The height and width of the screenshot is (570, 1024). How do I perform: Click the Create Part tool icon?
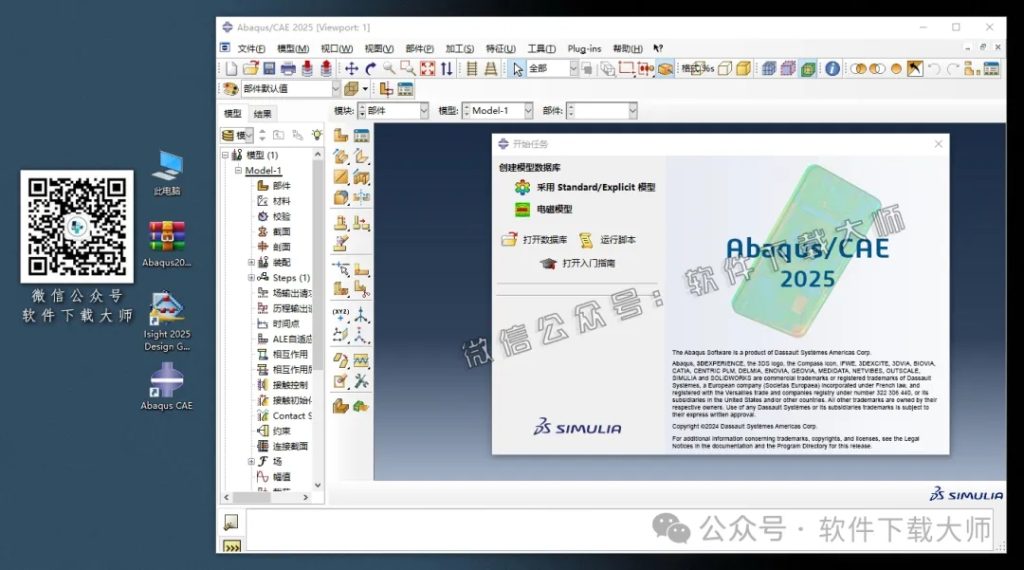tap(341, 136)
